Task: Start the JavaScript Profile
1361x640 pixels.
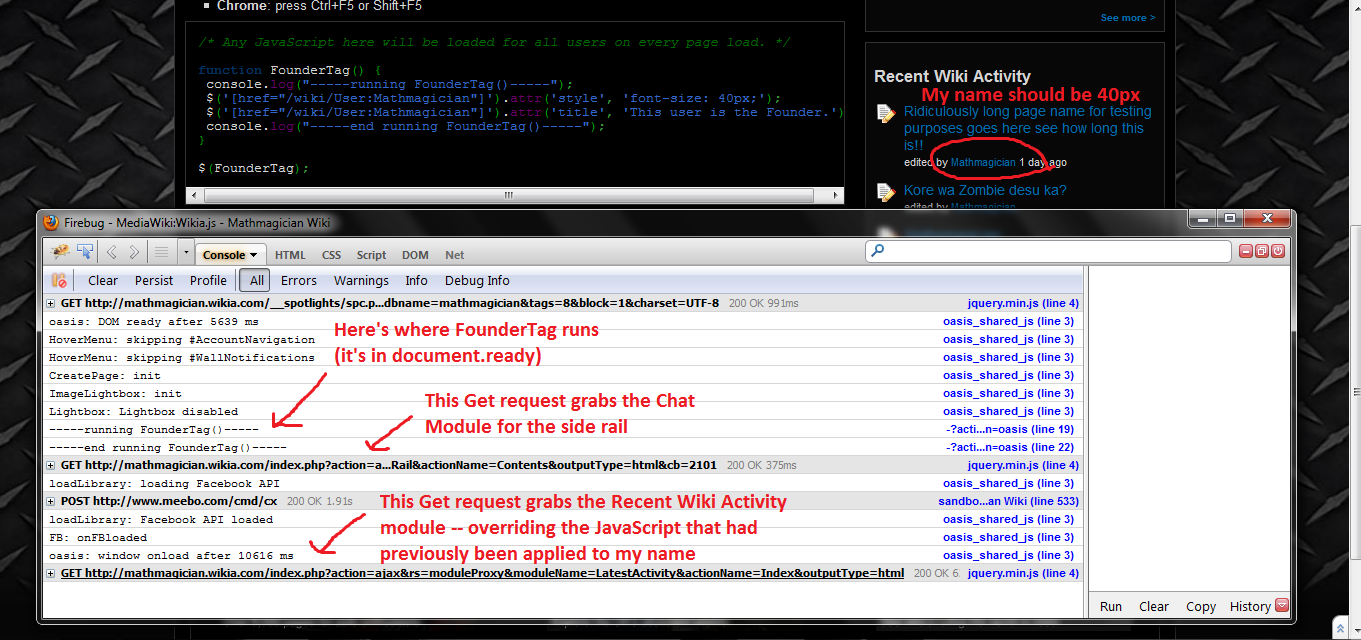Action: (208, 281)
